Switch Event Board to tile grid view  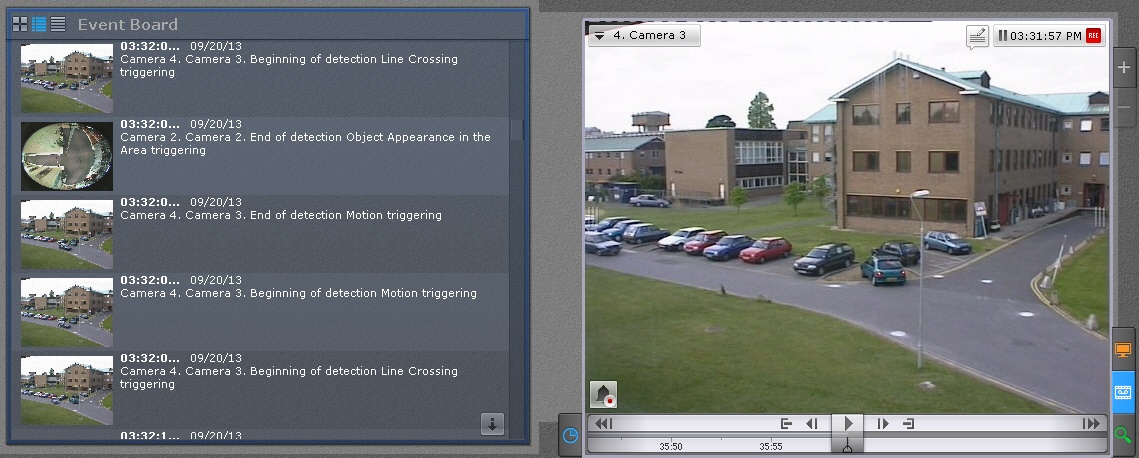pos(20,24)
